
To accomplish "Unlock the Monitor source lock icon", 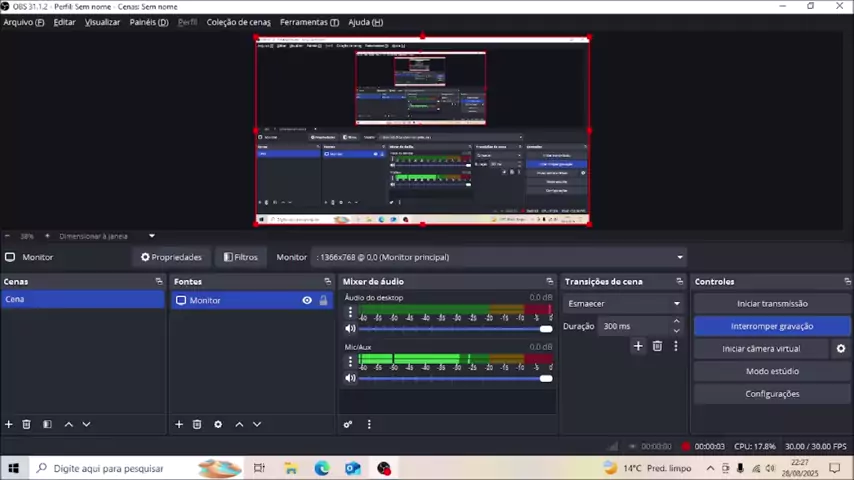I will pos(323,300).
